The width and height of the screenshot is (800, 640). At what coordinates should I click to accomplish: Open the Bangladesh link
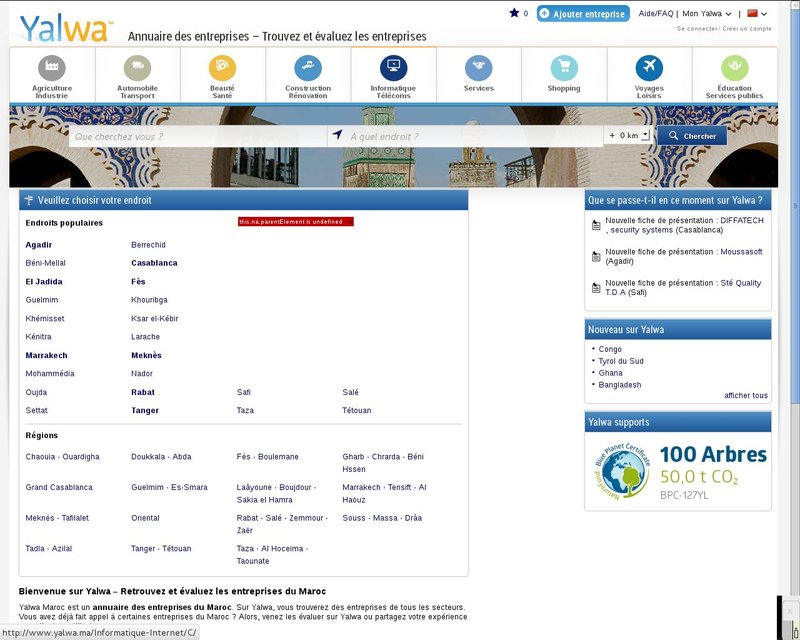coord(619,385)
